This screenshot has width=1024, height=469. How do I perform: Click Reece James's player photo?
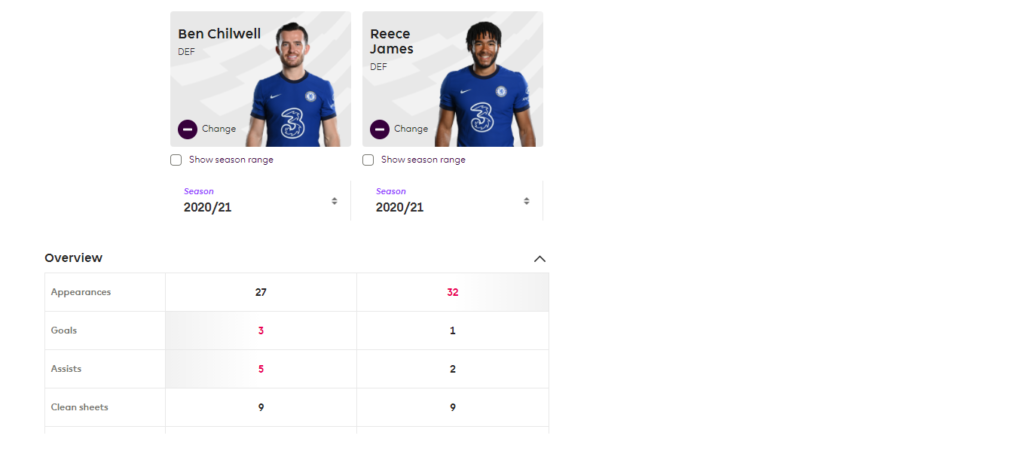pyautogui.click(x=485, y=85)
